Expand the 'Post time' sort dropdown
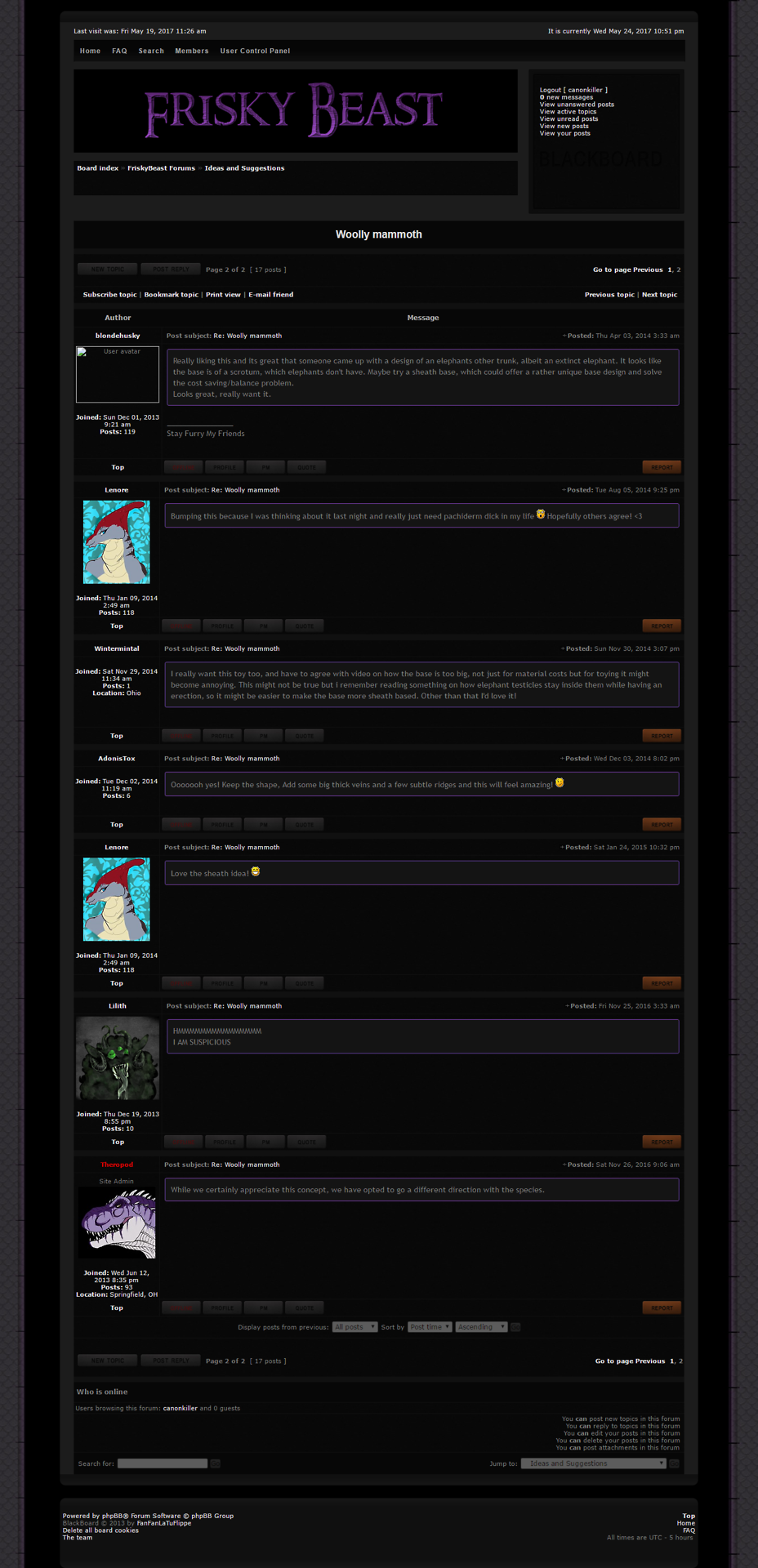Image resolution: width=758 pixels, height=1568 pixels. (x=430, y=1327)
